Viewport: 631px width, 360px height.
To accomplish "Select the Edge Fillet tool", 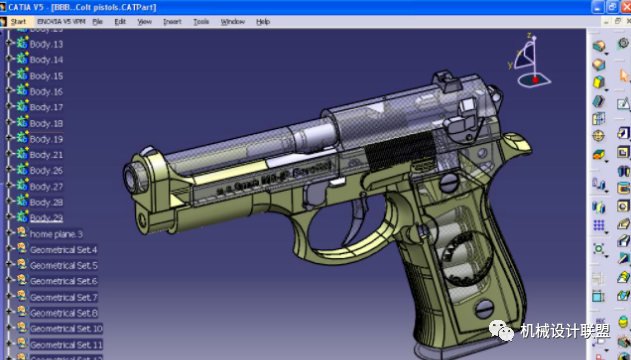I will (x=599, y=46).
